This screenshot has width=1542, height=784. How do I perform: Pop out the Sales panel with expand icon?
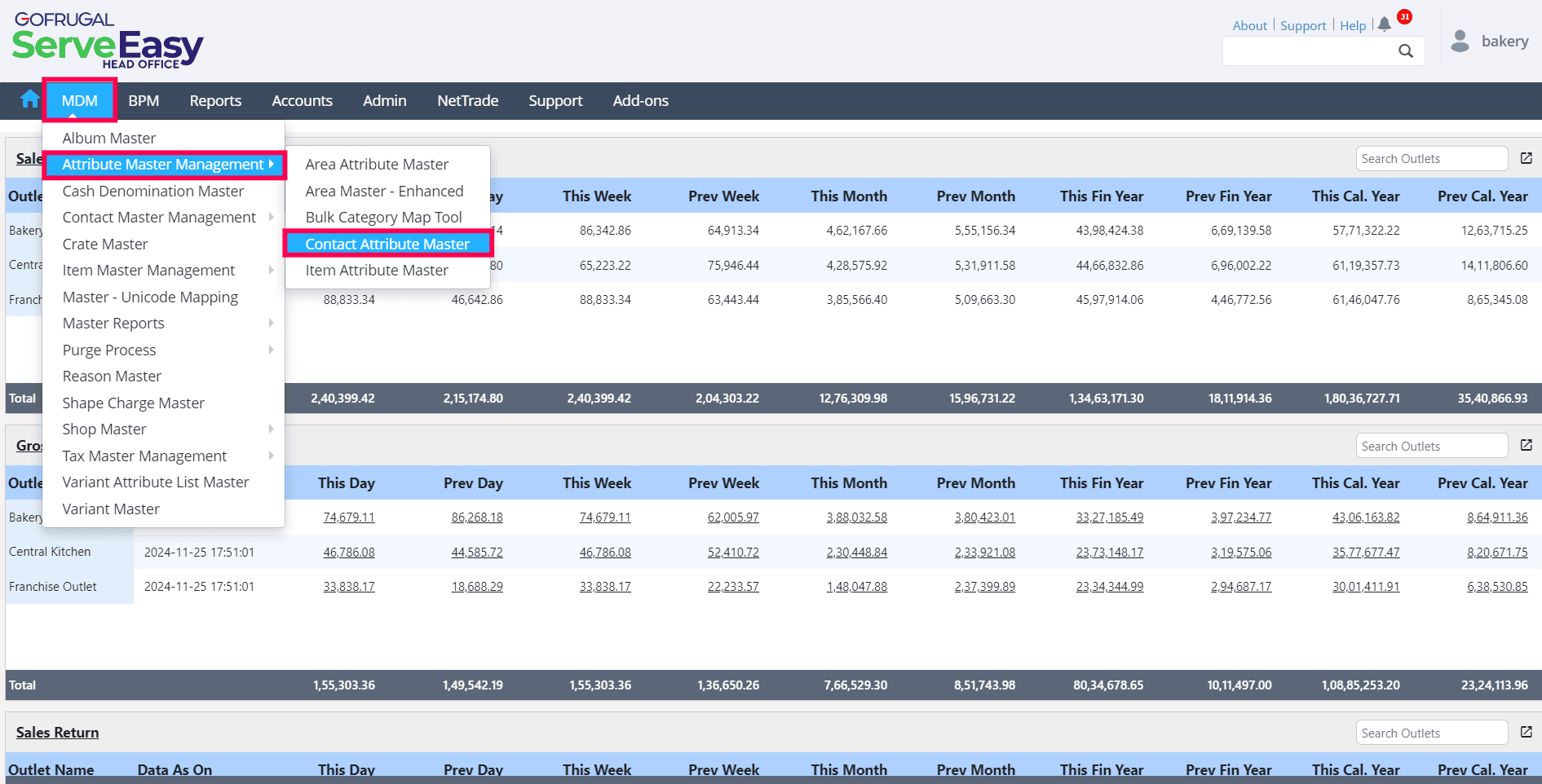(x=1527, y=159)
